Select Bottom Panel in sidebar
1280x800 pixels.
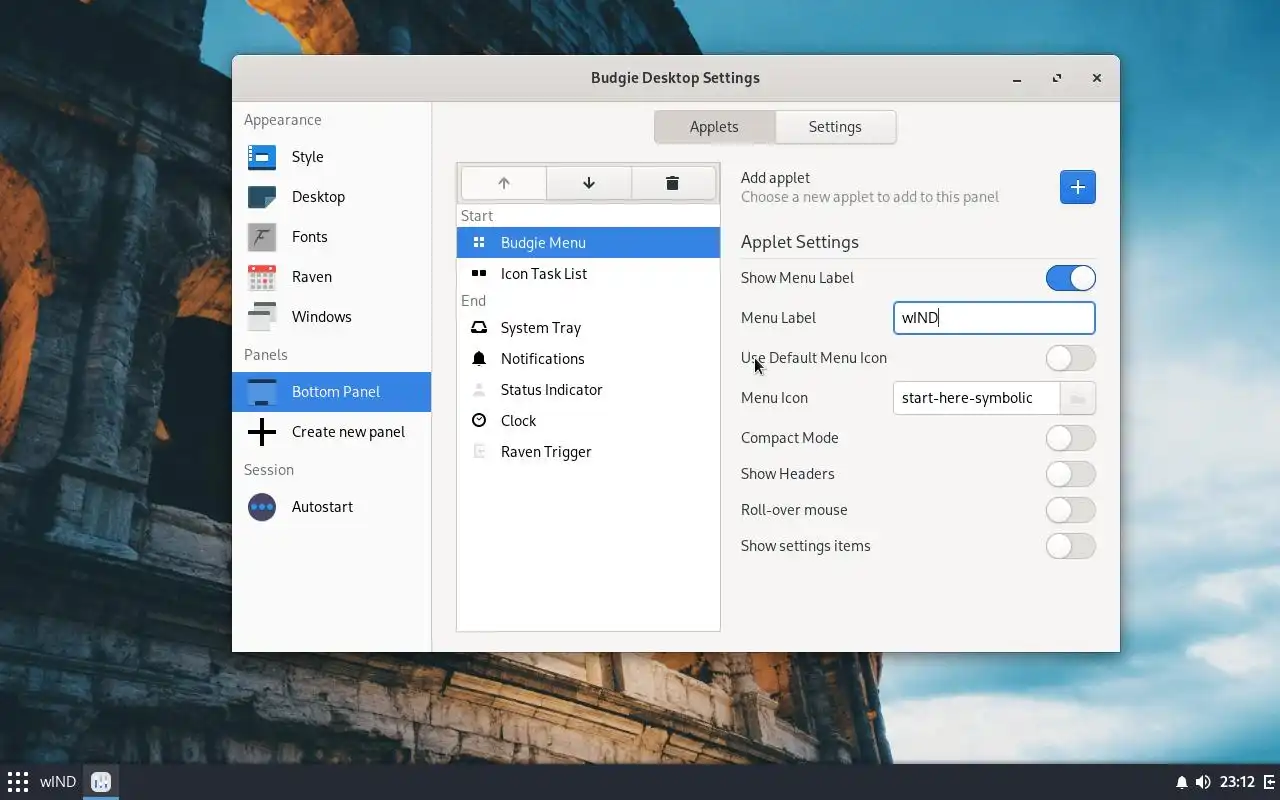pyautogui.click(x=332, y=392)
